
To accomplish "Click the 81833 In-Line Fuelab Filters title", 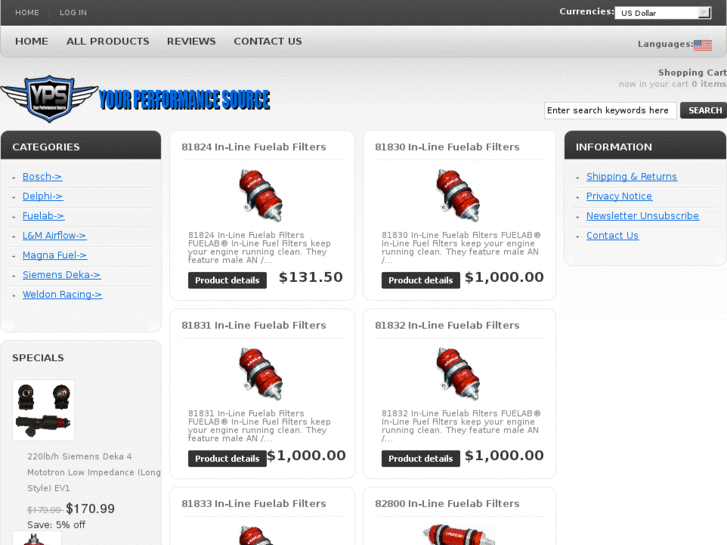I will (254, 504).
